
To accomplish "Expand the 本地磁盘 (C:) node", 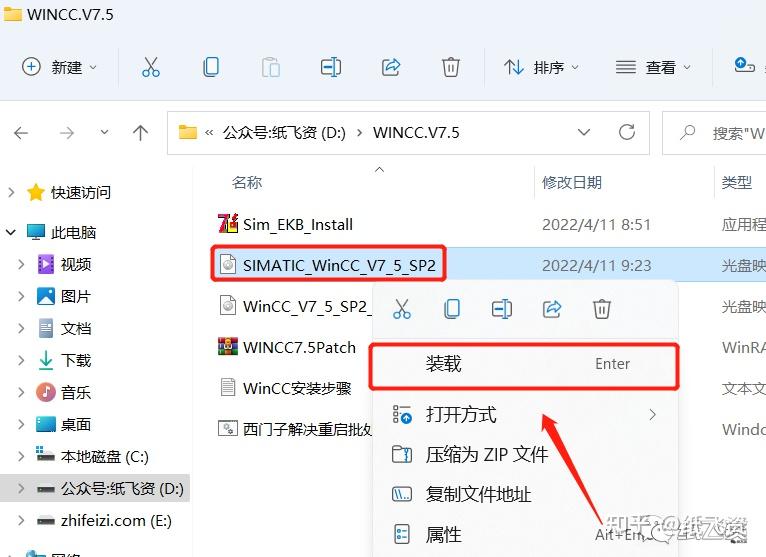I will [21, 456].
